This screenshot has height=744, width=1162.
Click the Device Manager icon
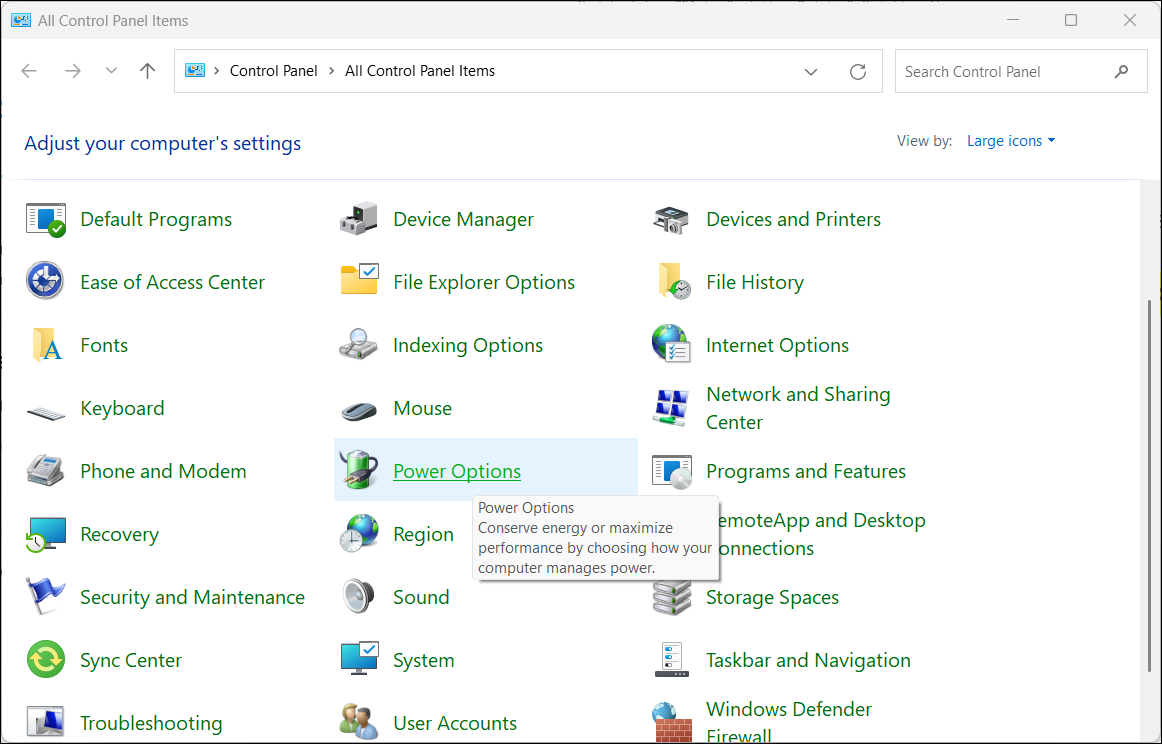tap(359, 219)
